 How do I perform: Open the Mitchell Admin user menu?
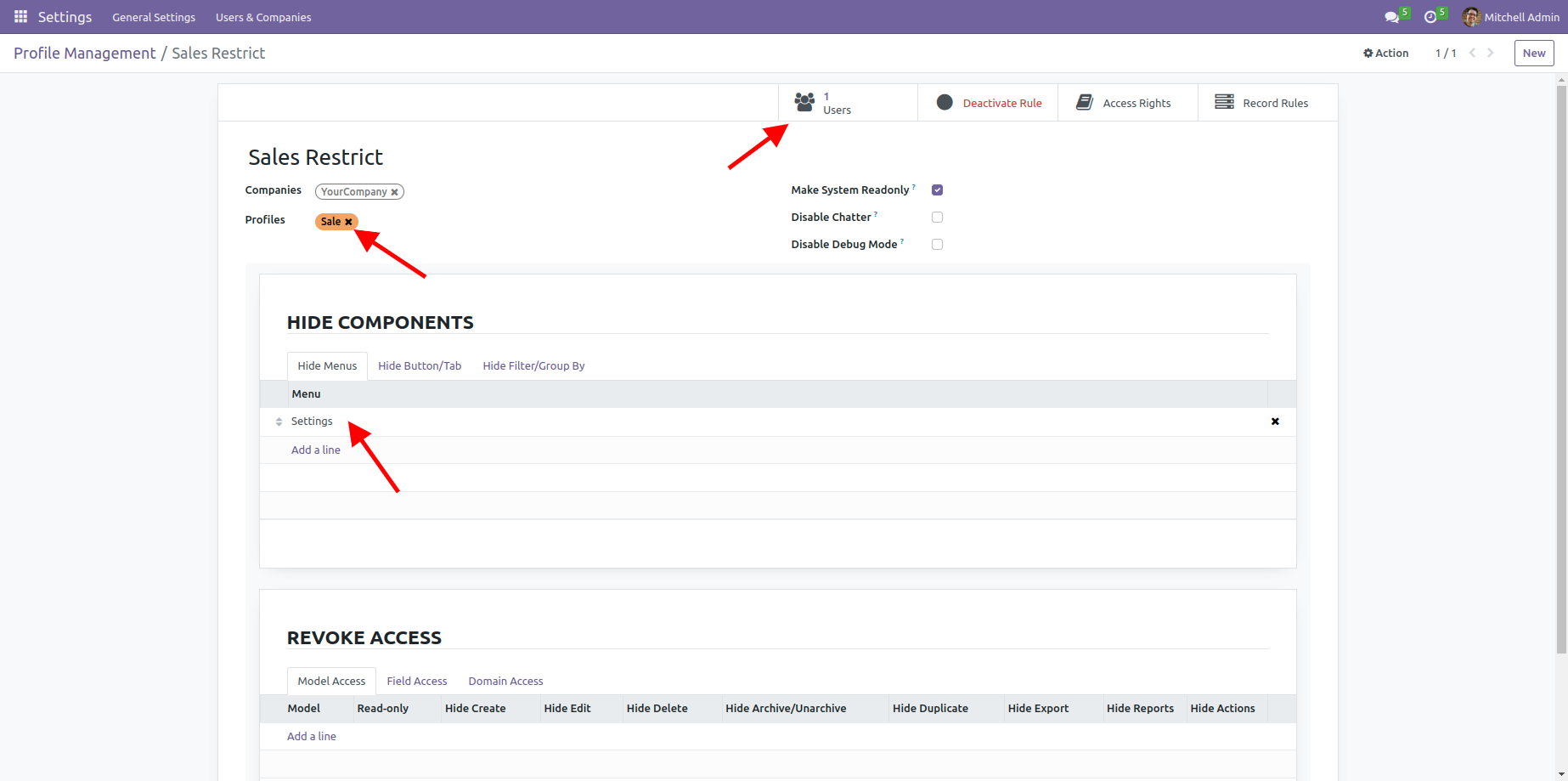click(1511, 17)
